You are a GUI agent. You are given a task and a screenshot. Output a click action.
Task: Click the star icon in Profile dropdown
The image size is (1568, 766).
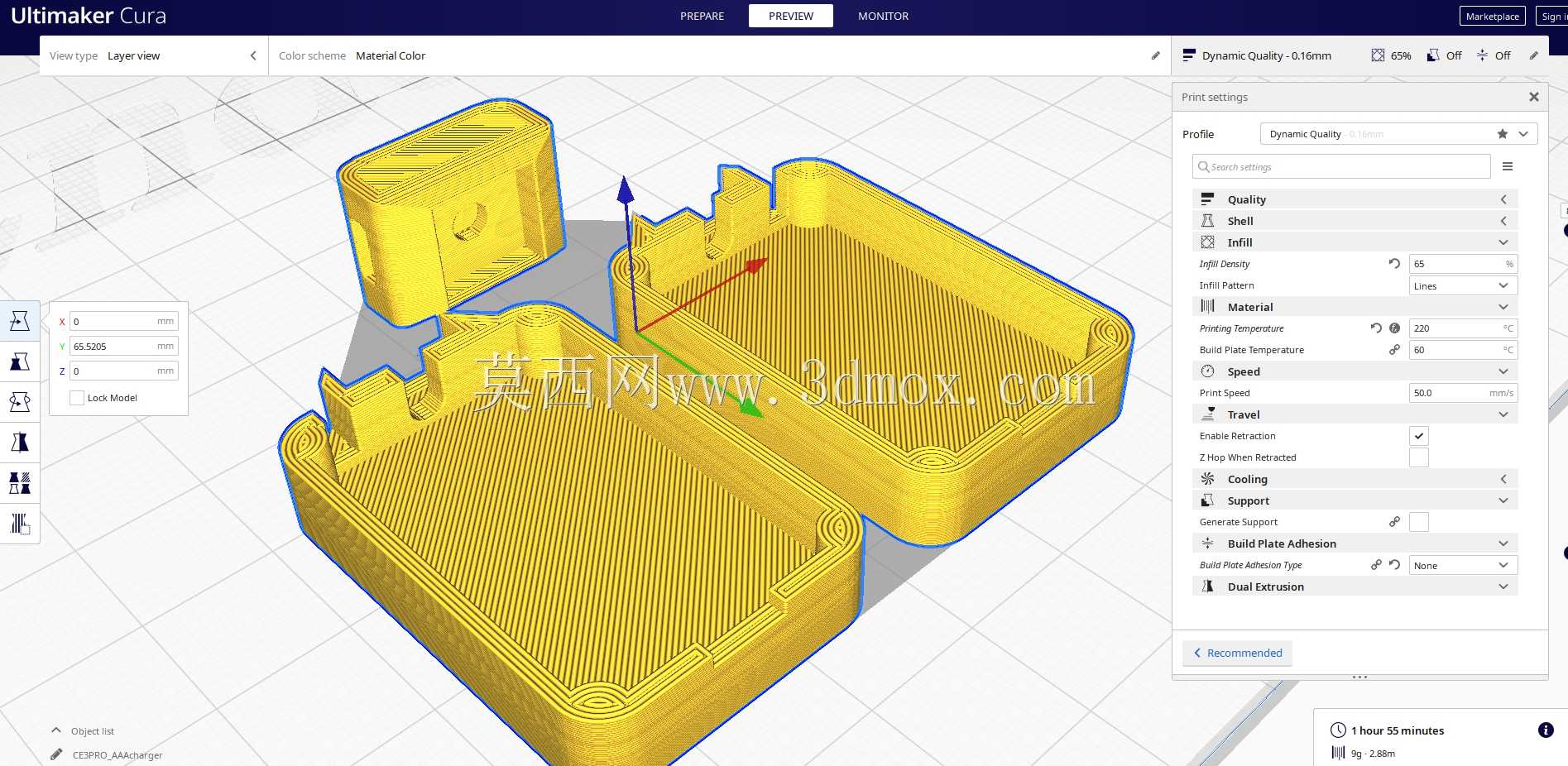(1503, 134)
